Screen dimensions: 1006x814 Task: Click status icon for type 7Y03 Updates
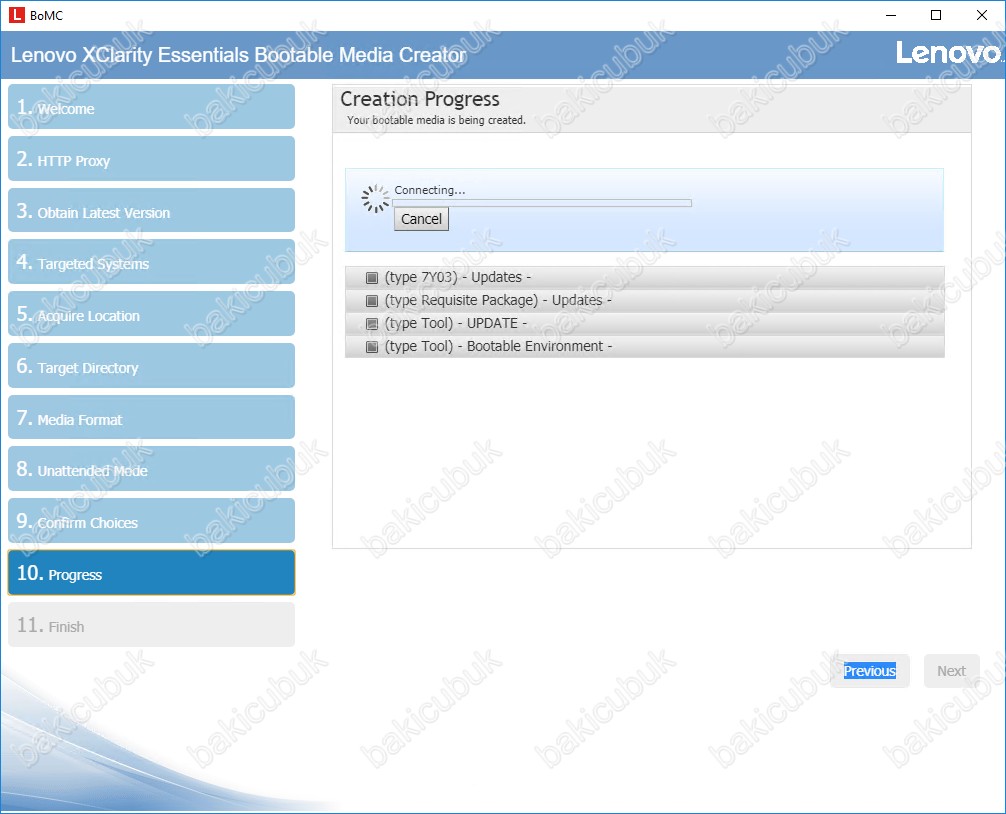point(371,278)
